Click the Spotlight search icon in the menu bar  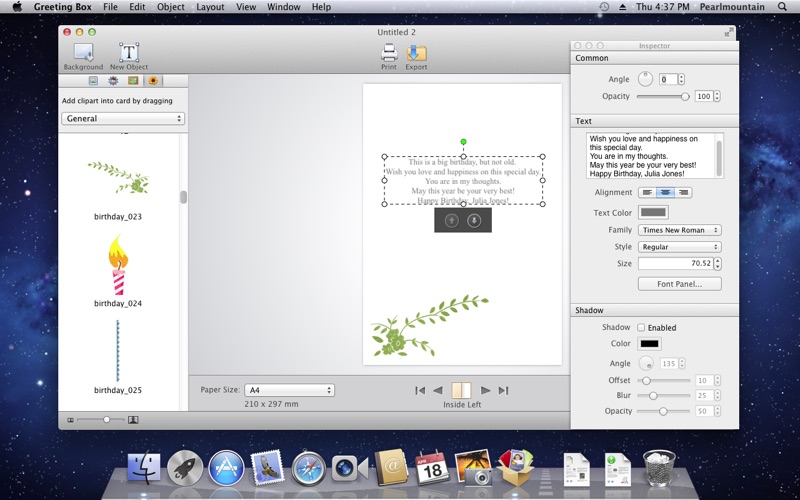point(782,7)
